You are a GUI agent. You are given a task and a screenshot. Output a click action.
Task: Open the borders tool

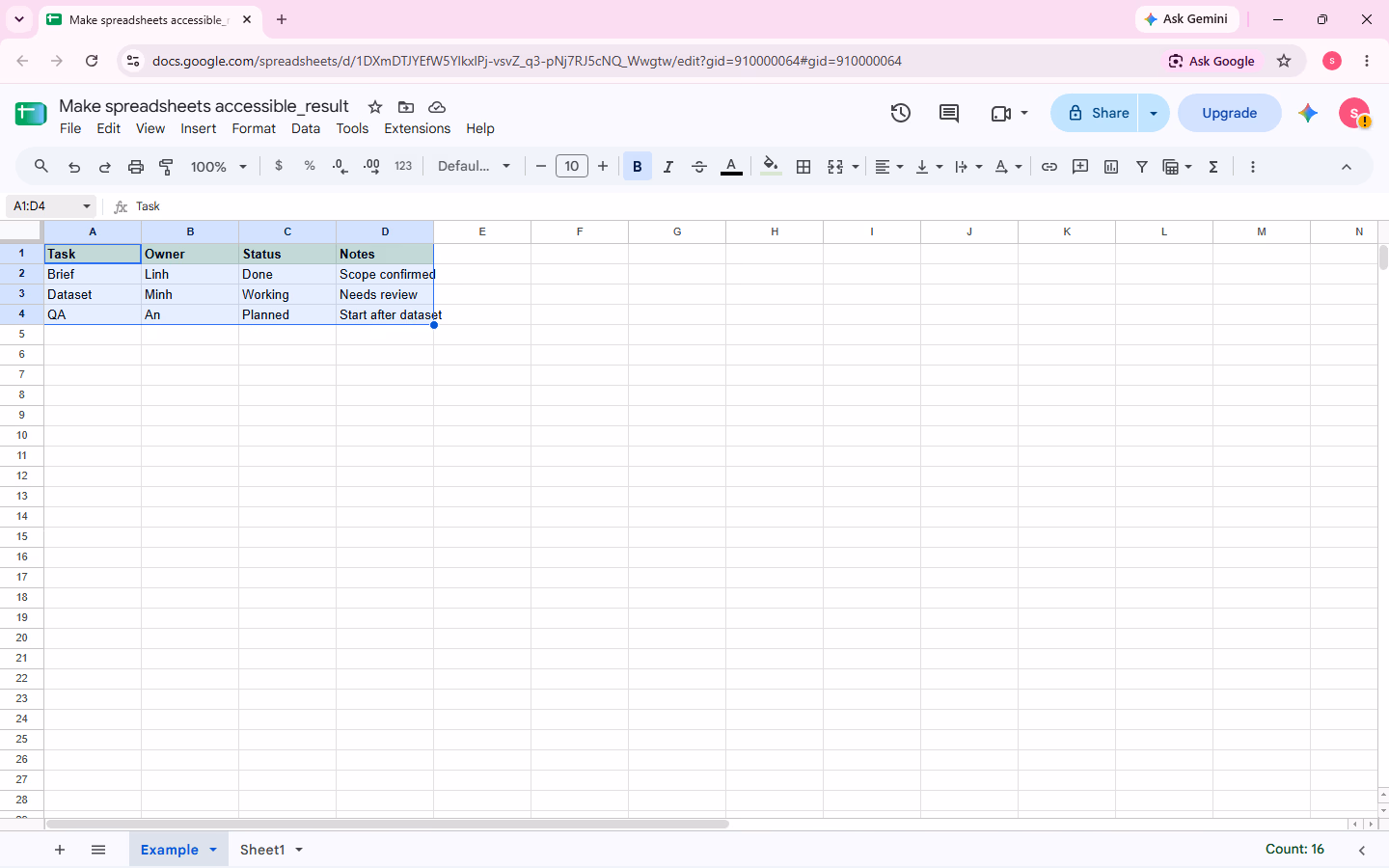pos(803,167)
